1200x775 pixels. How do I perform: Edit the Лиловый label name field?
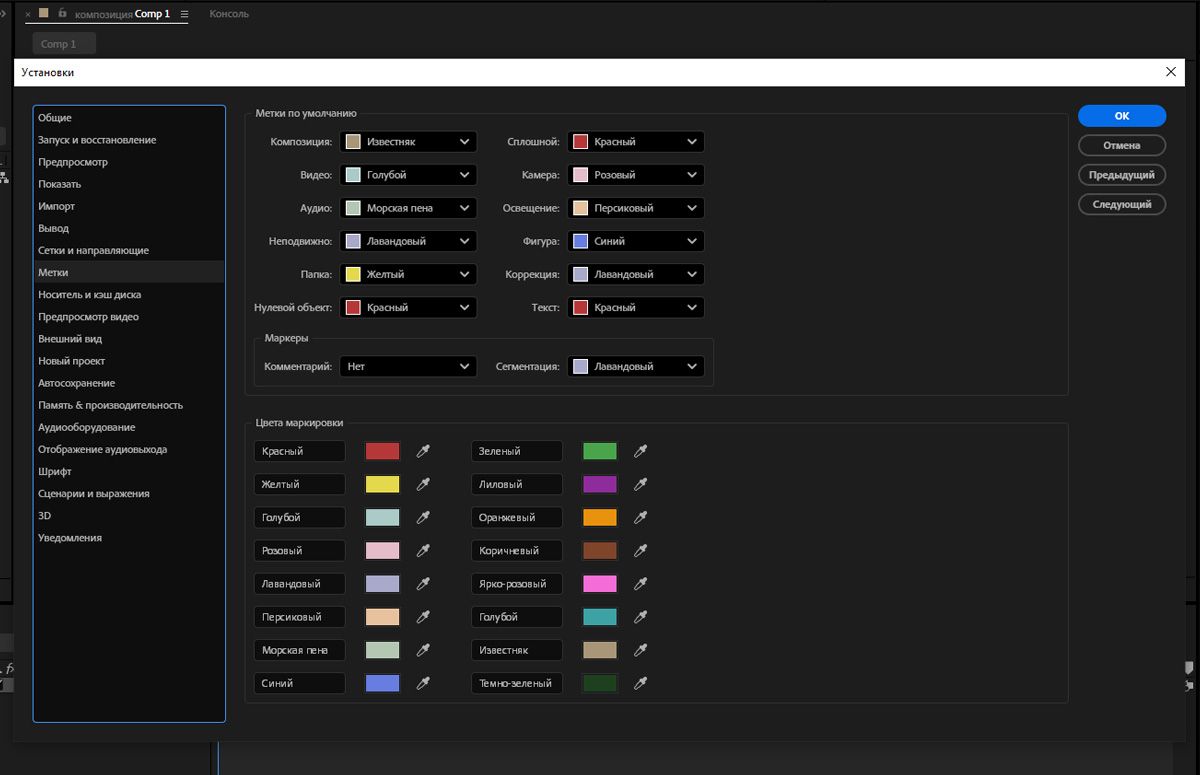[517, 484]
